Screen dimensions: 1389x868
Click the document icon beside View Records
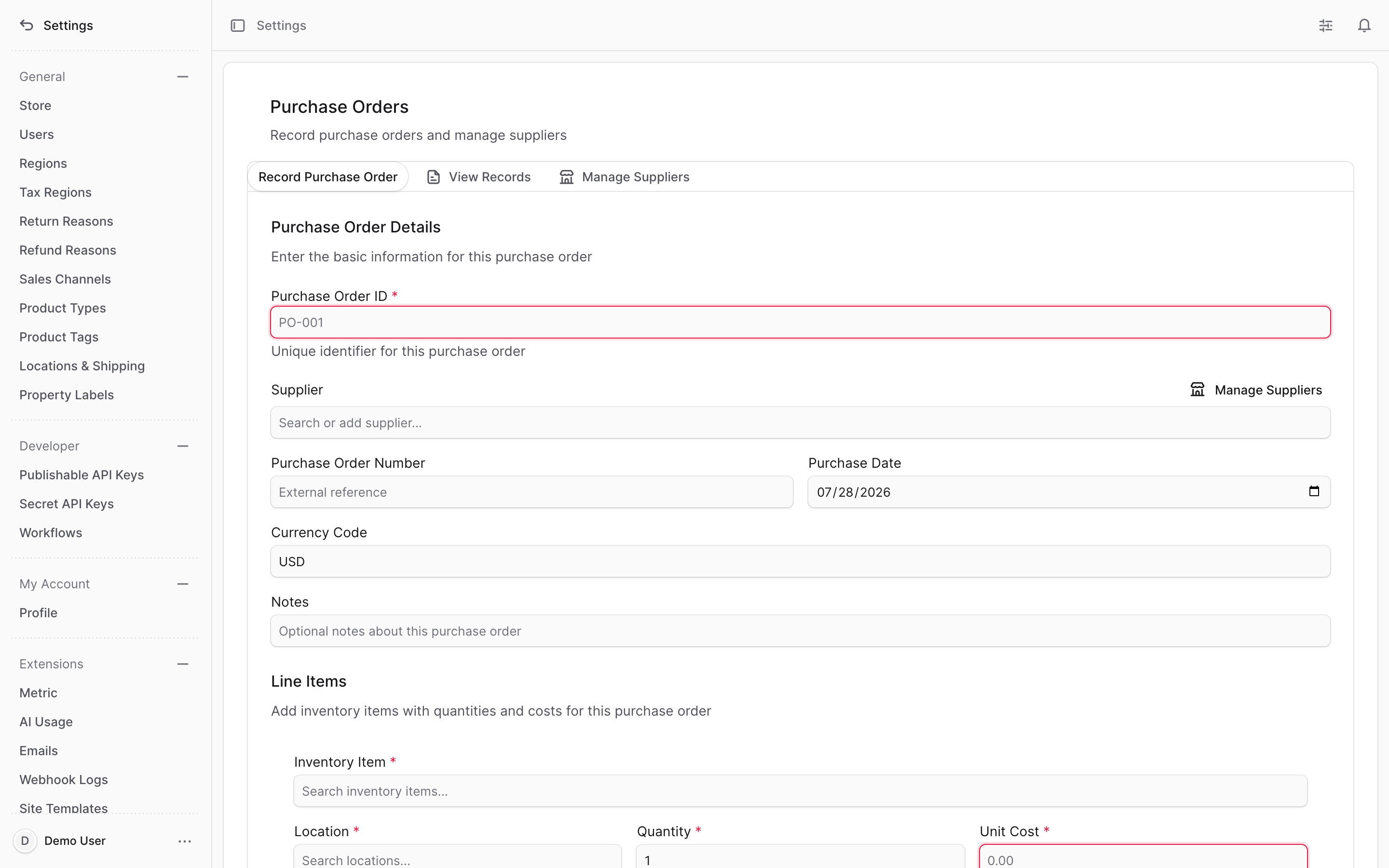pos(434,177)
